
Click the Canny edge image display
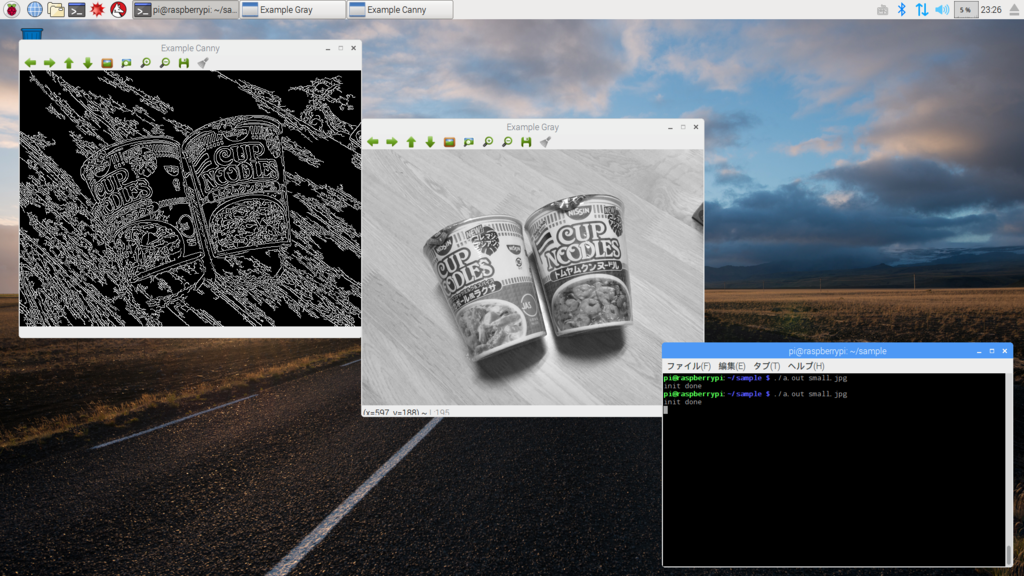tap(190, 199)
